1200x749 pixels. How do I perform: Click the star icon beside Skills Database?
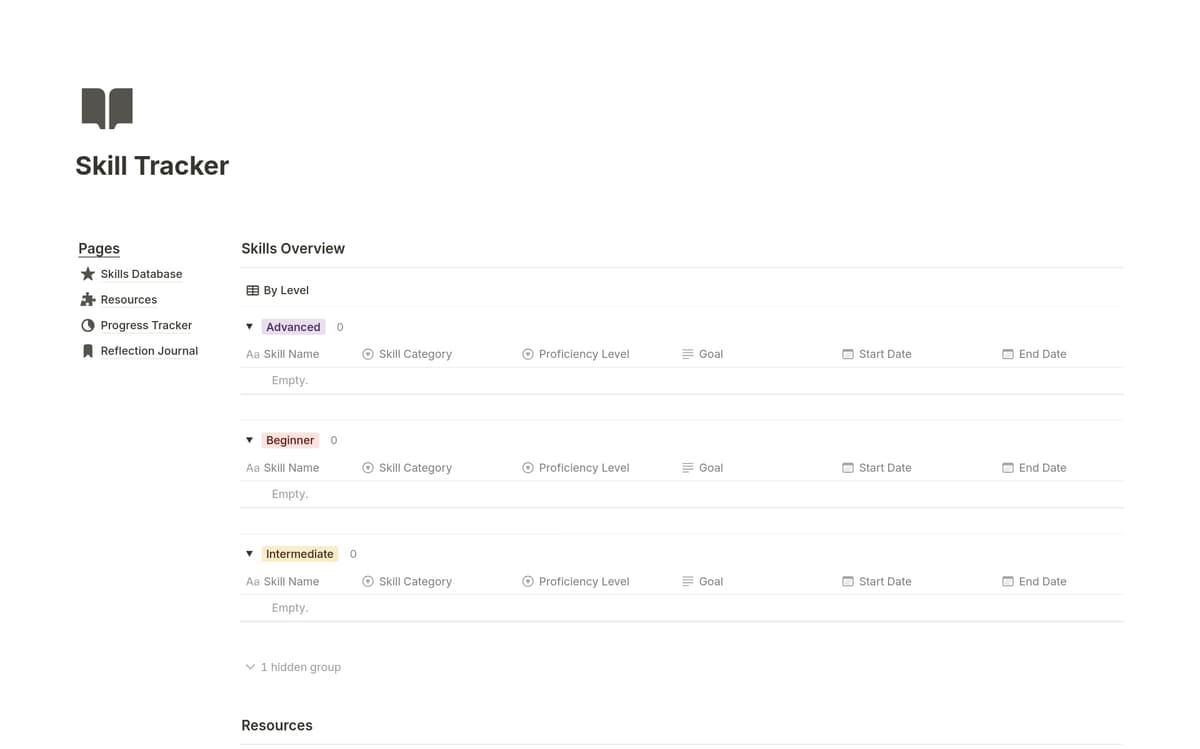[x=87, y=273]
